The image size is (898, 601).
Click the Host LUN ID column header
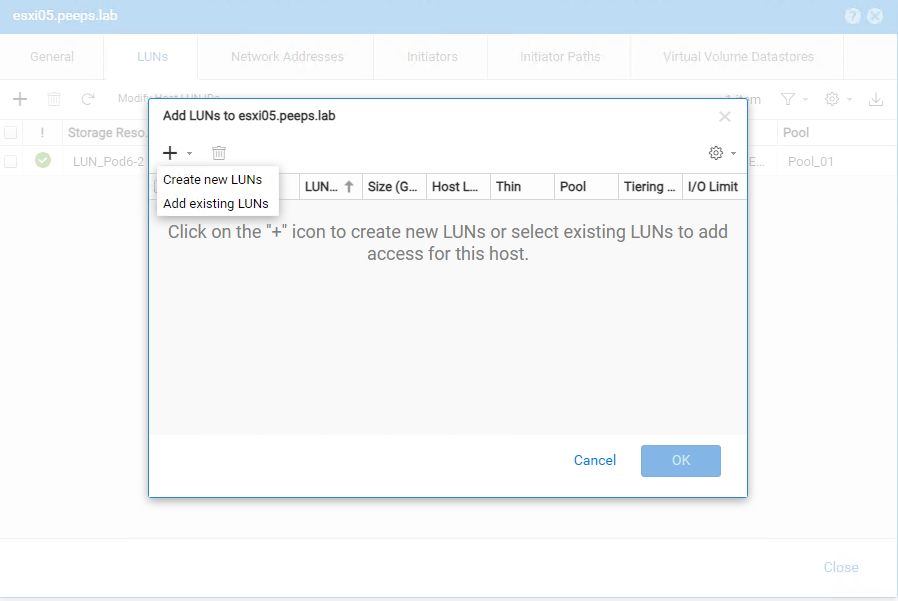458,187
